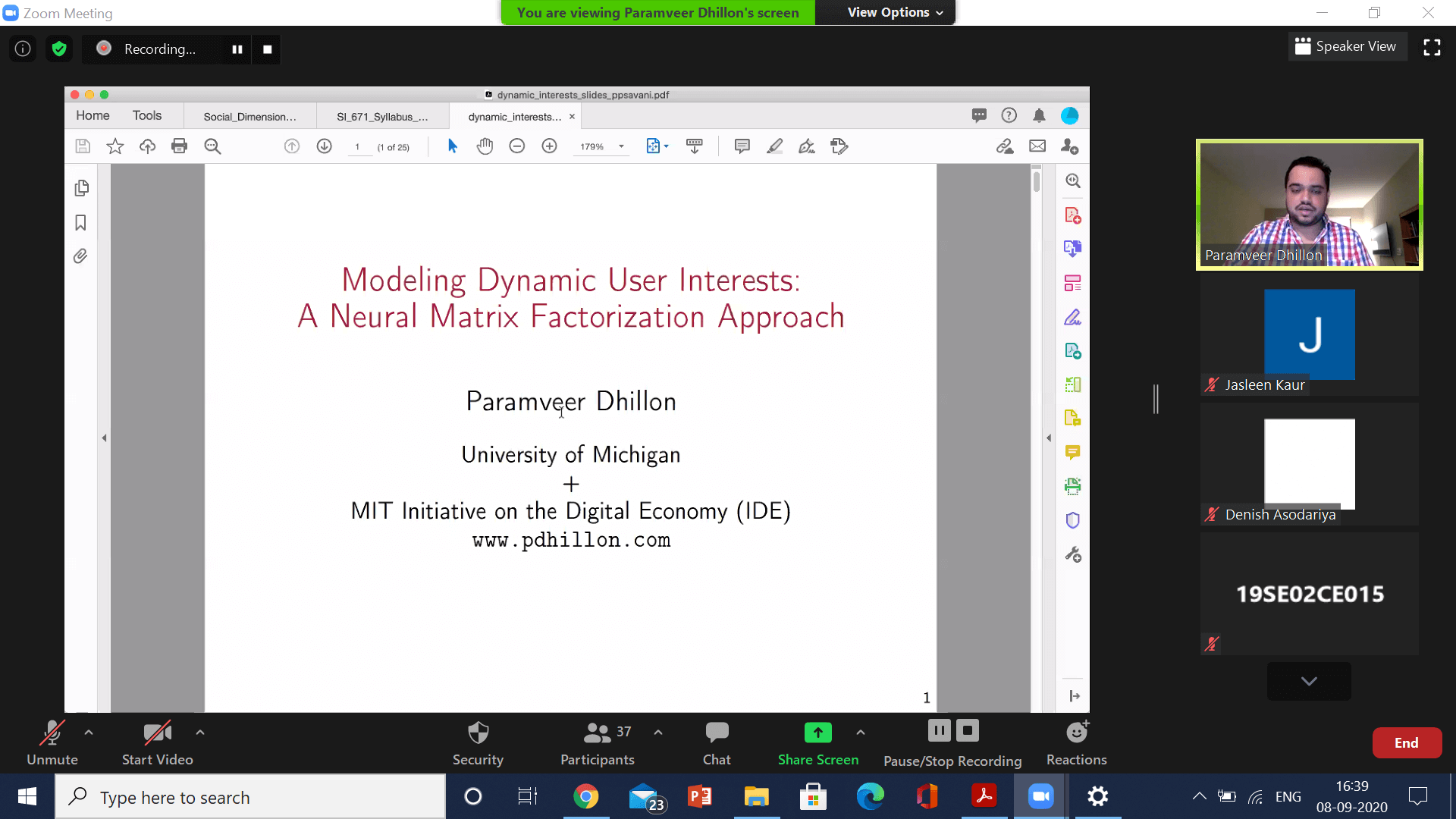
Task: Pause recording from the top recording bar
Action: pos(237,49)
